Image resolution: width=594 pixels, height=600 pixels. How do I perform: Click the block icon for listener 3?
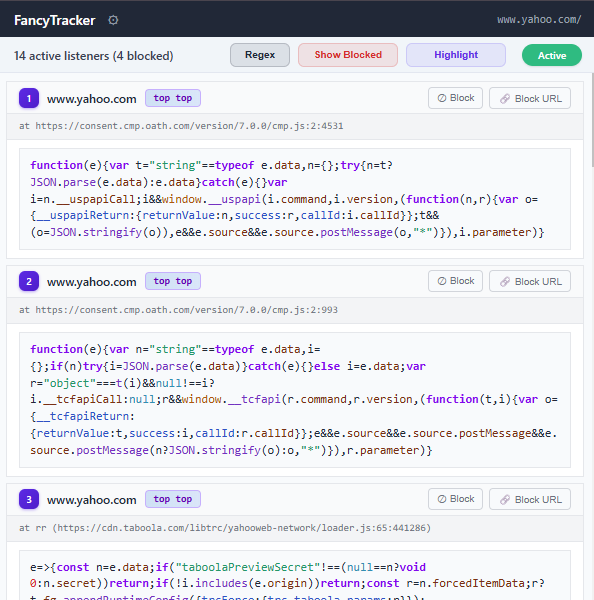[x=442, y=499]
